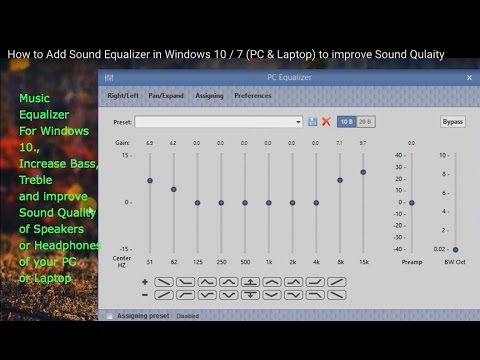Click the plus-row wide arch shape button
Image resolution: width=480 pixels, height=360 pixels.
[x=272, y=282]
